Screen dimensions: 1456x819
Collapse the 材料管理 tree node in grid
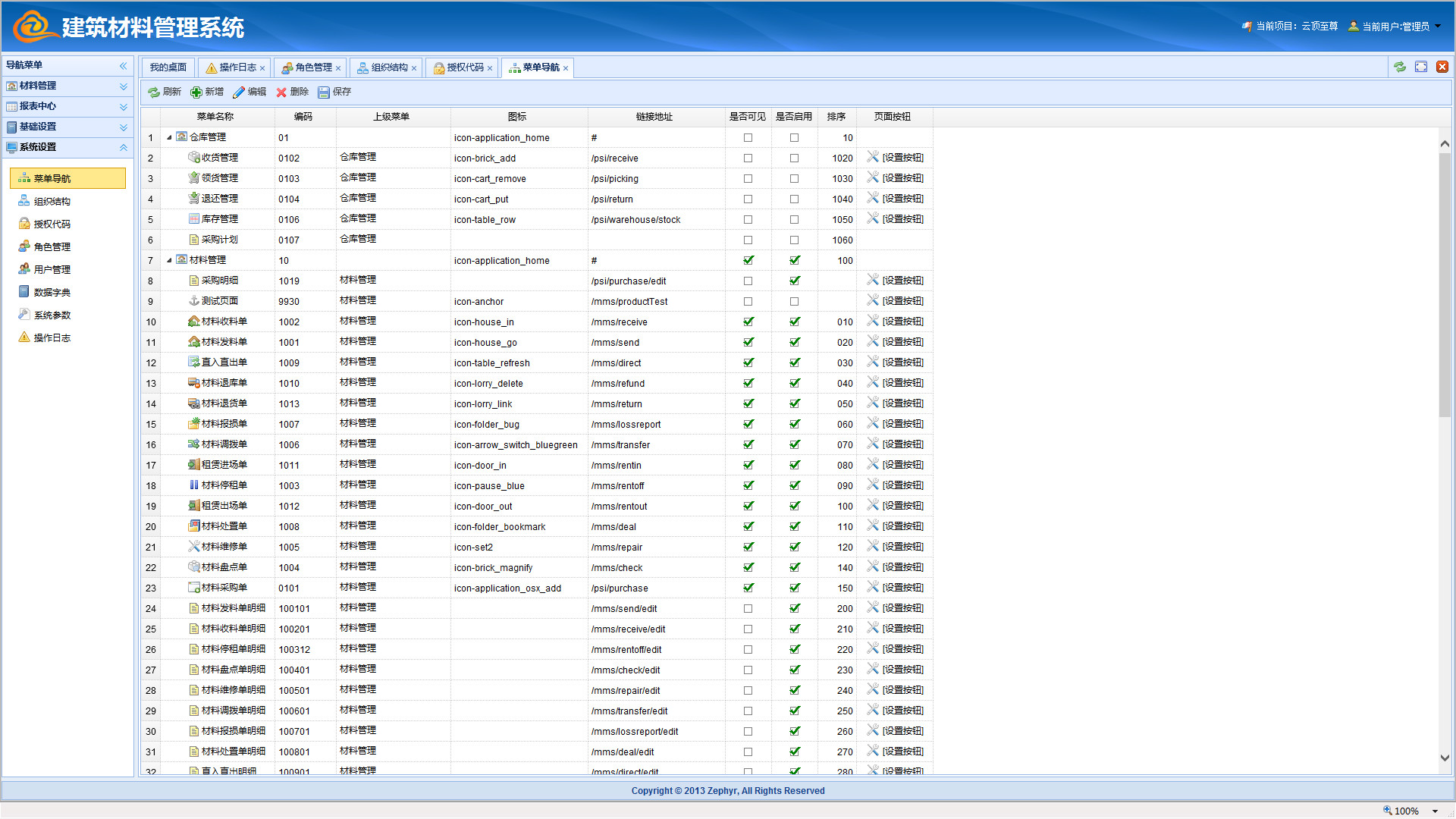[x=169, y=260]
